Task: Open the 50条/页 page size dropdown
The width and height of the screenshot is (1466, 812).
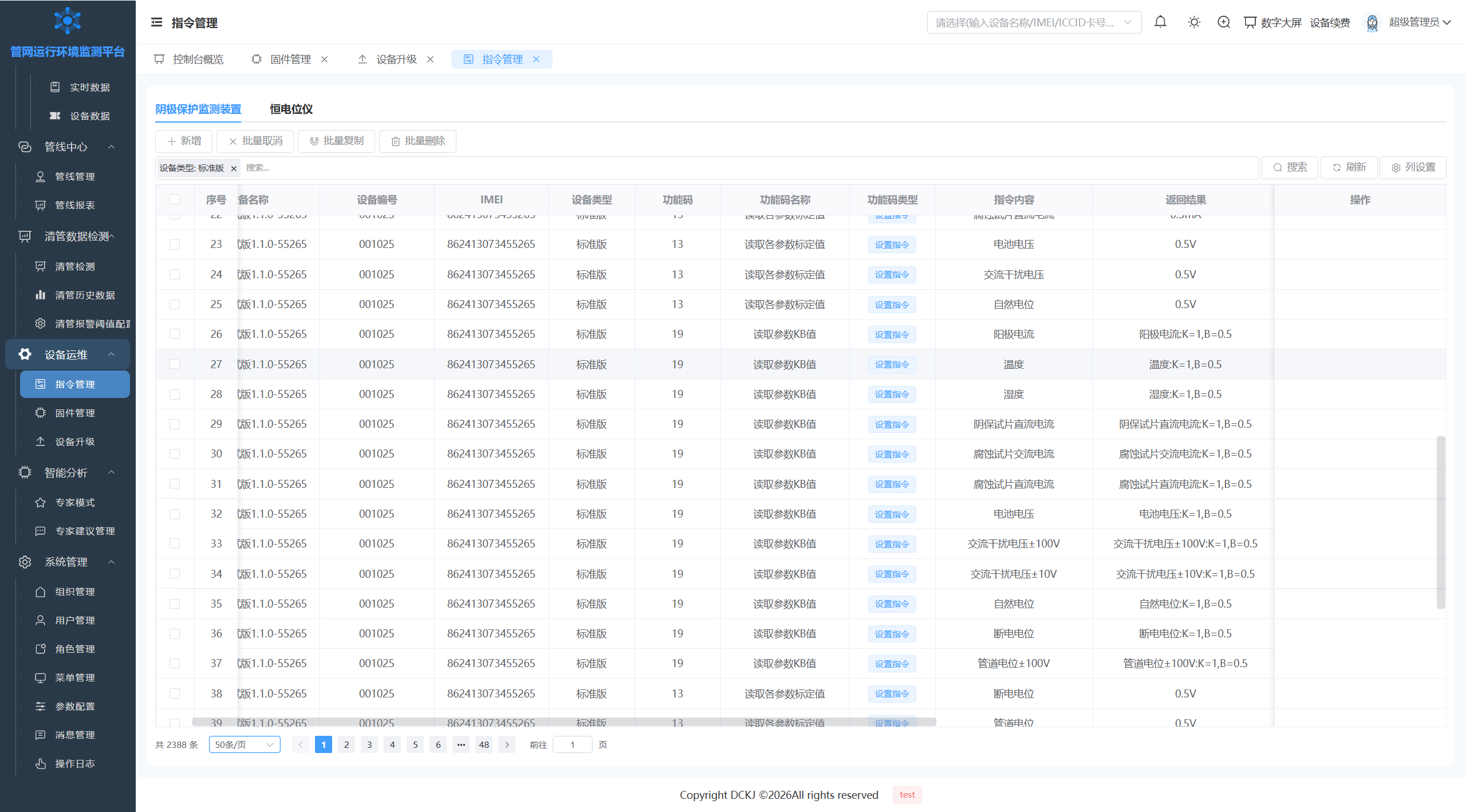Action: [245, 744]
